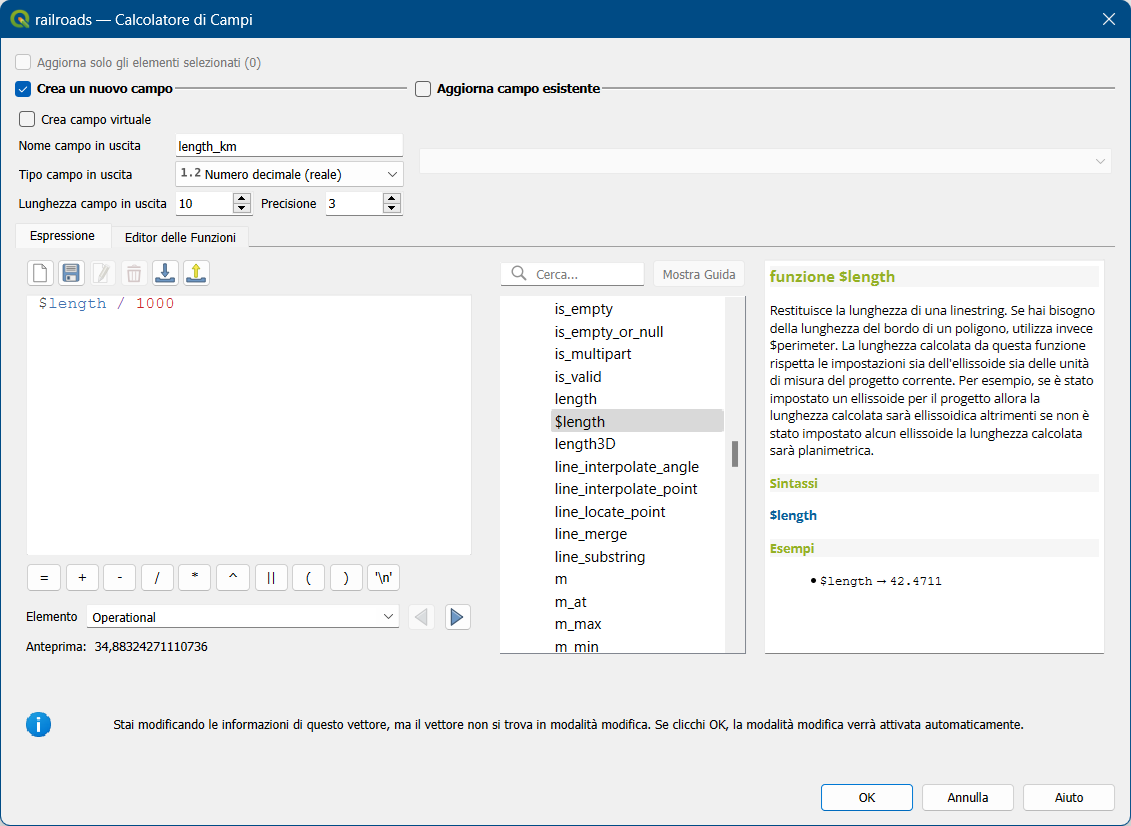1131x826 pixels.
Task: Click the 'Cerca...' search field
Action: 573,274
